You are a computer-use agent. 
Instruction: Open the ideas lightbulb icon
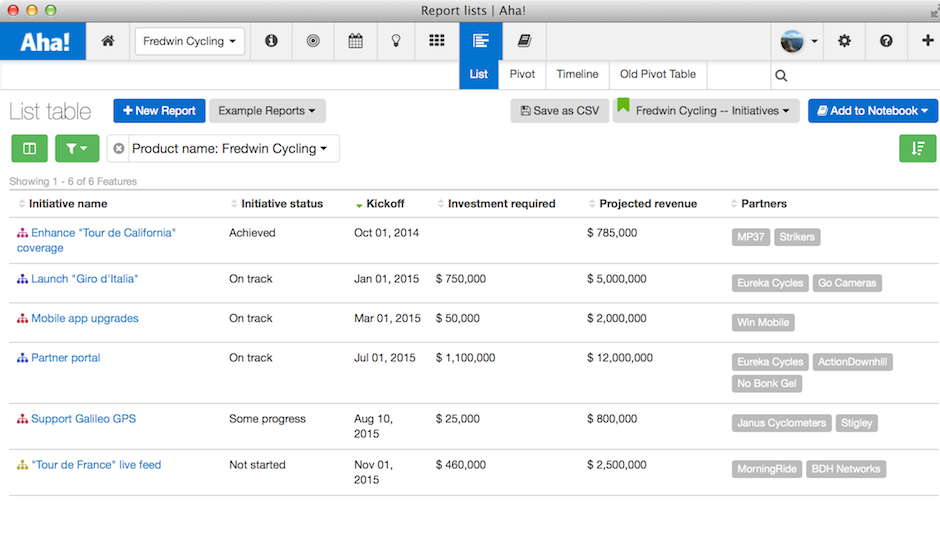396,41
